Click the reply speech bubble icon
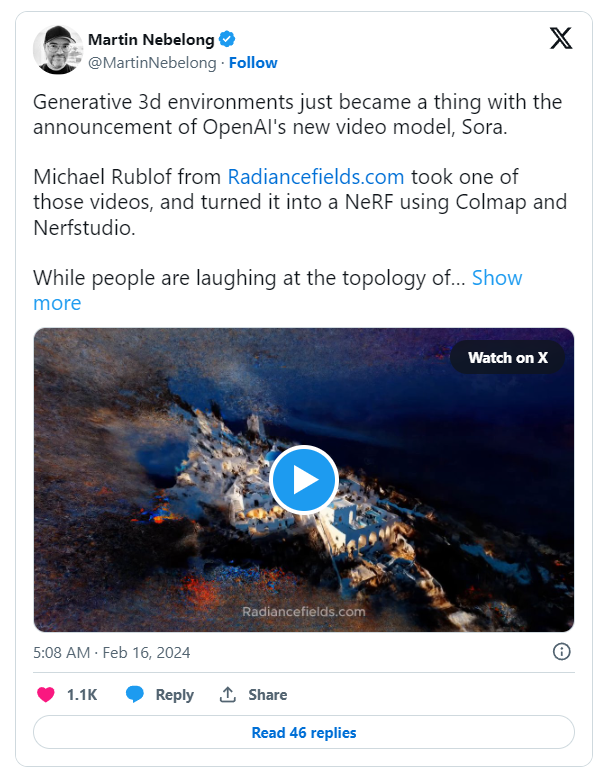 coord(135,694)
